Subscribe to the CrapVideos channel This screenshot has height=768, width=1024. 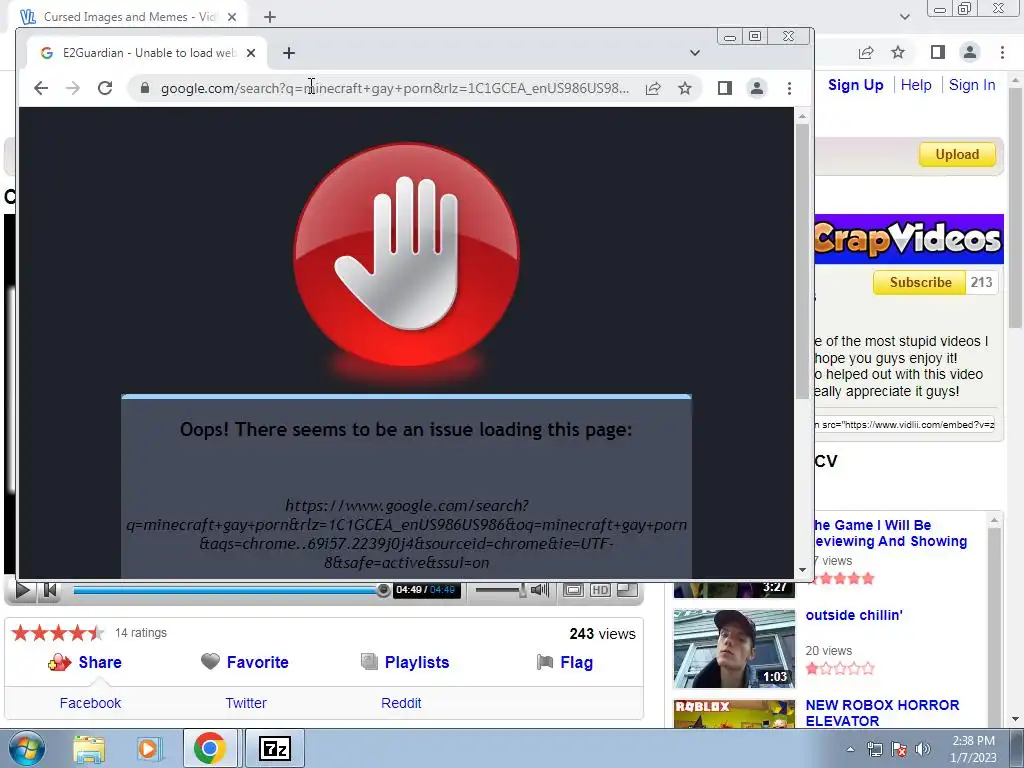[920, 282]
